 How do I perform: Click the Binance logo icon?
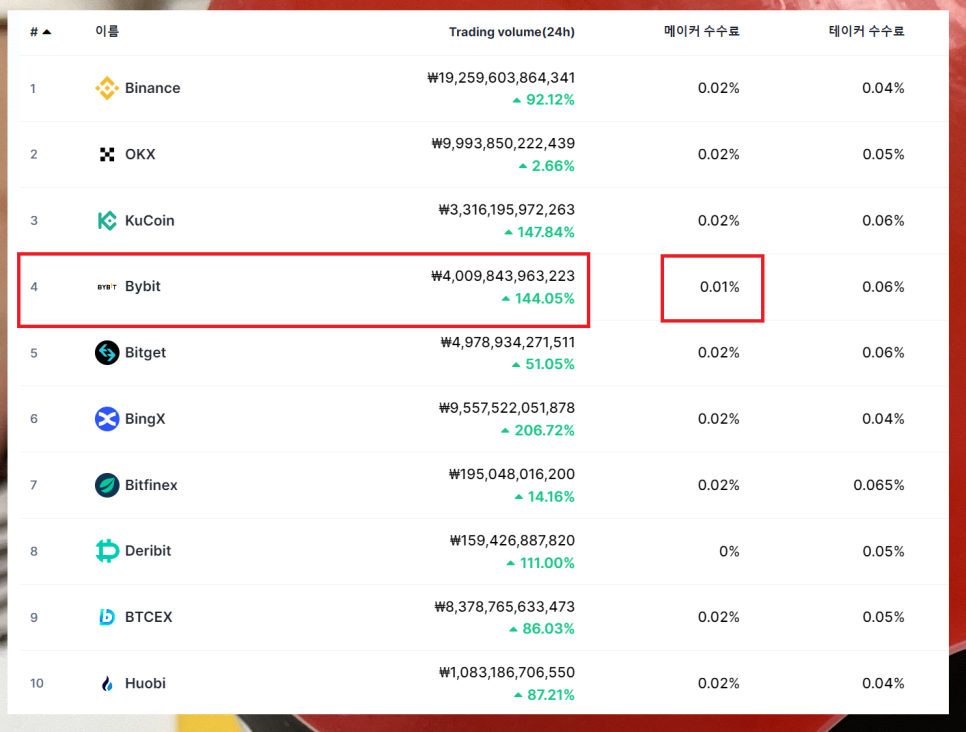point(107,88)
